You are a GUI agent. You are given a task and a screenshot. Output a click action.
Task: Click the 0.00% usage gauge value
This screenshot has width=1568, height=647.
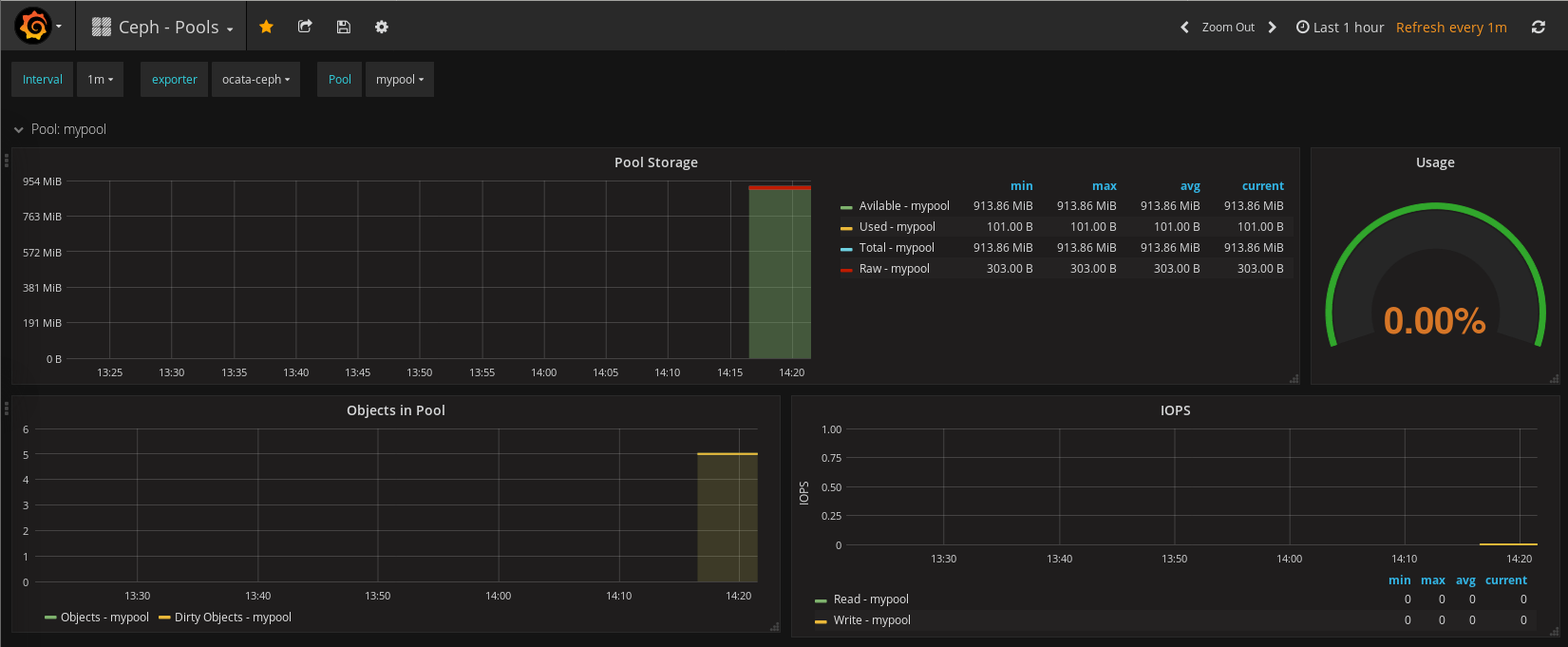1434,321
